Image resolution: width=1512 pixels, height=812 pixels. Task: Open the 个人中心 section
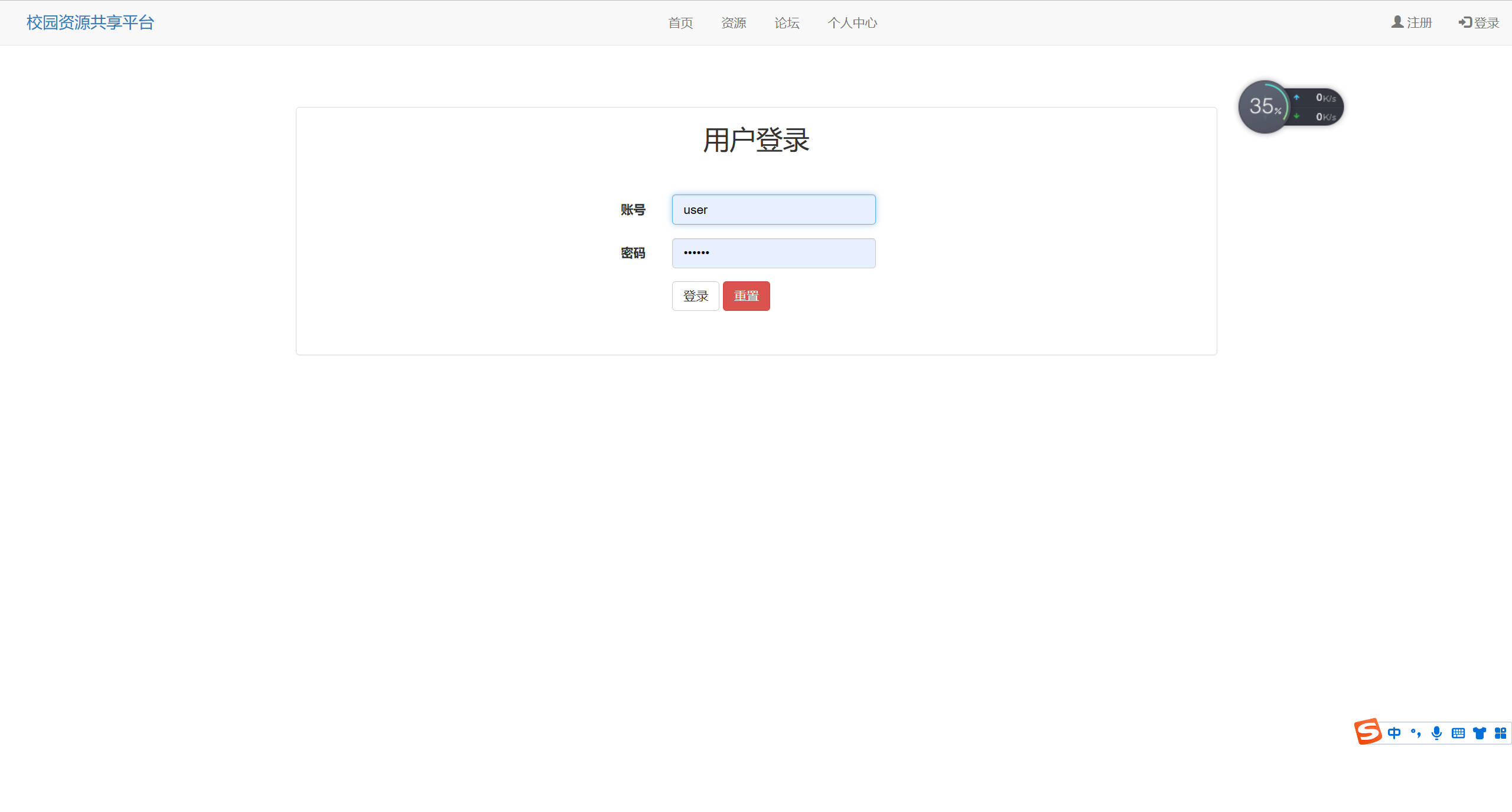852,22
